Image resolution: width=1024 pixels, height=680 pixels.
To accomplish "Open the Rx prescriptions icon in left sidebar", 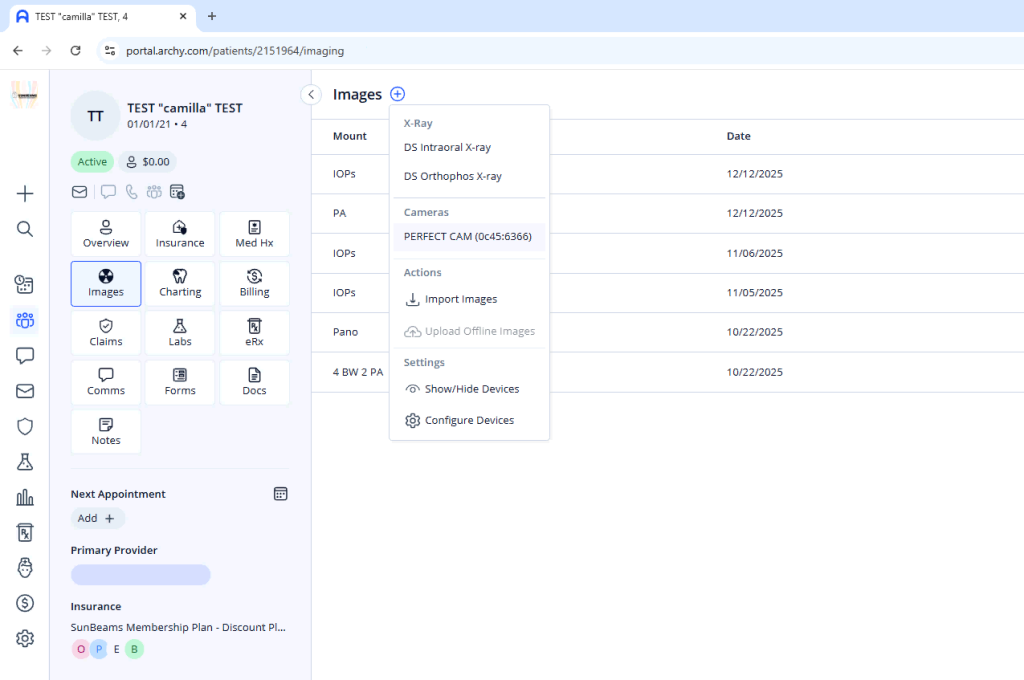I will [x=25, y=532].
